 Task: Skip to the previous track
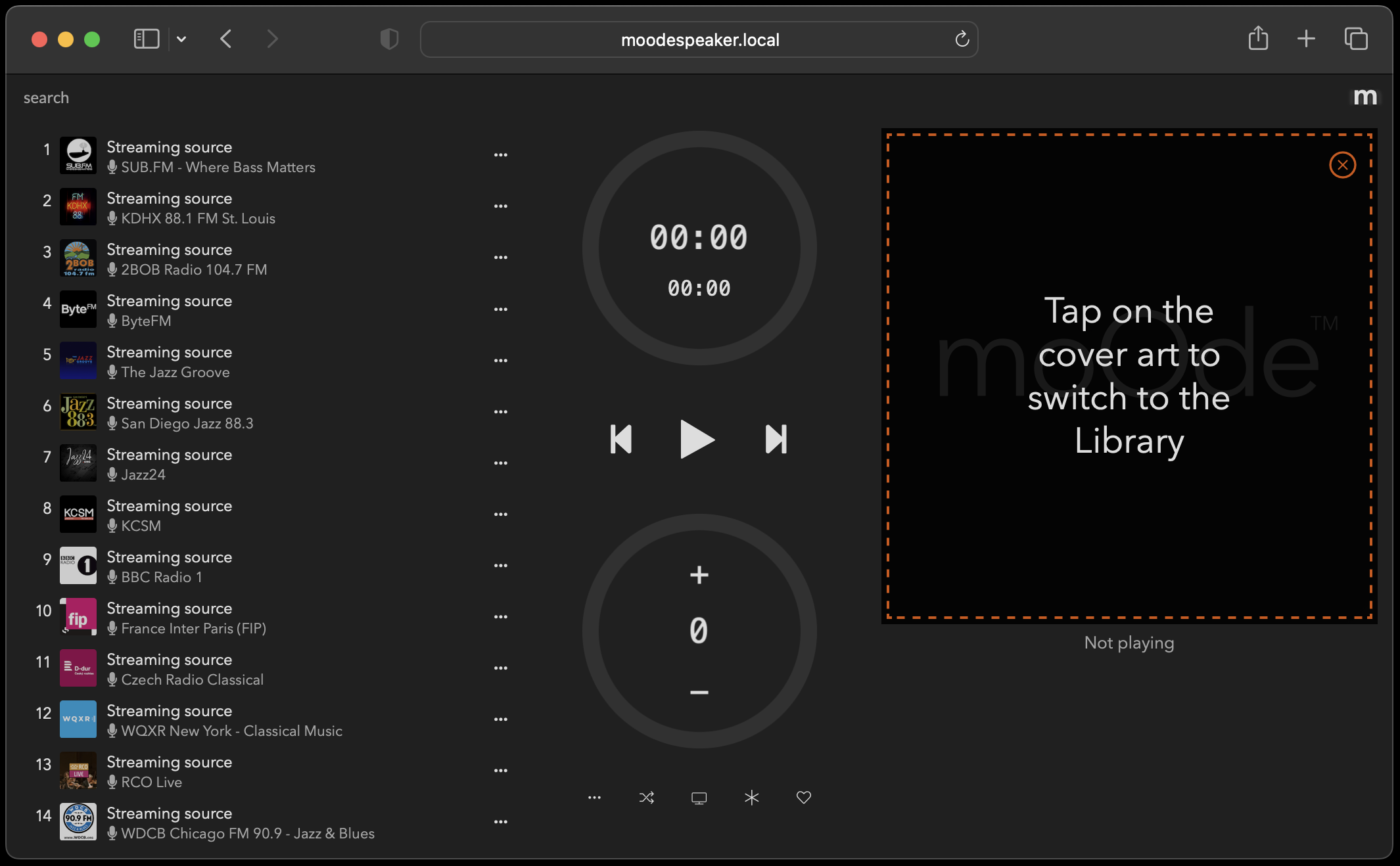point(621,439)
